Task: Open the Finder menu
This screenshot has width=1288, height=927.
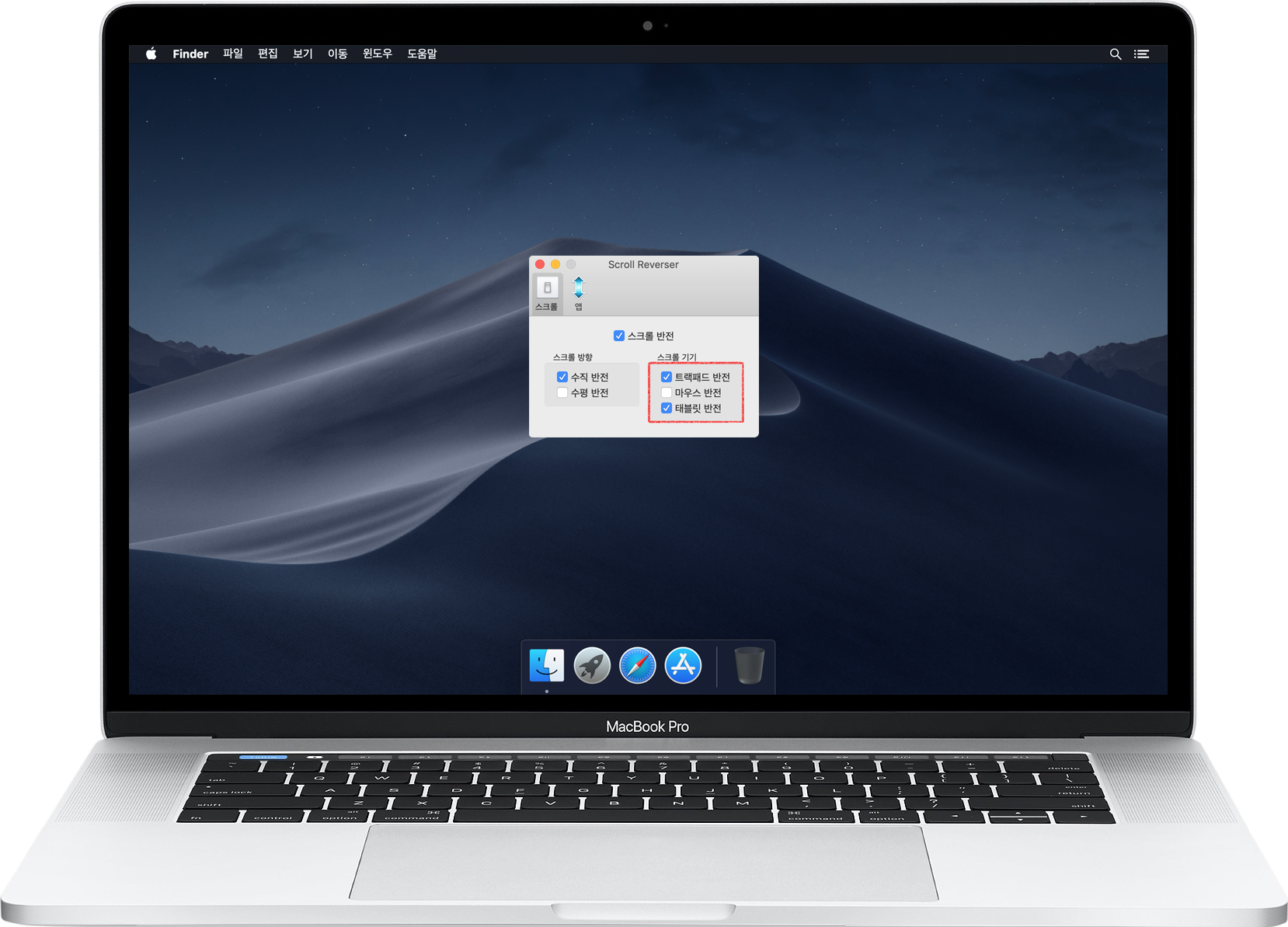Action: [190, 54]
